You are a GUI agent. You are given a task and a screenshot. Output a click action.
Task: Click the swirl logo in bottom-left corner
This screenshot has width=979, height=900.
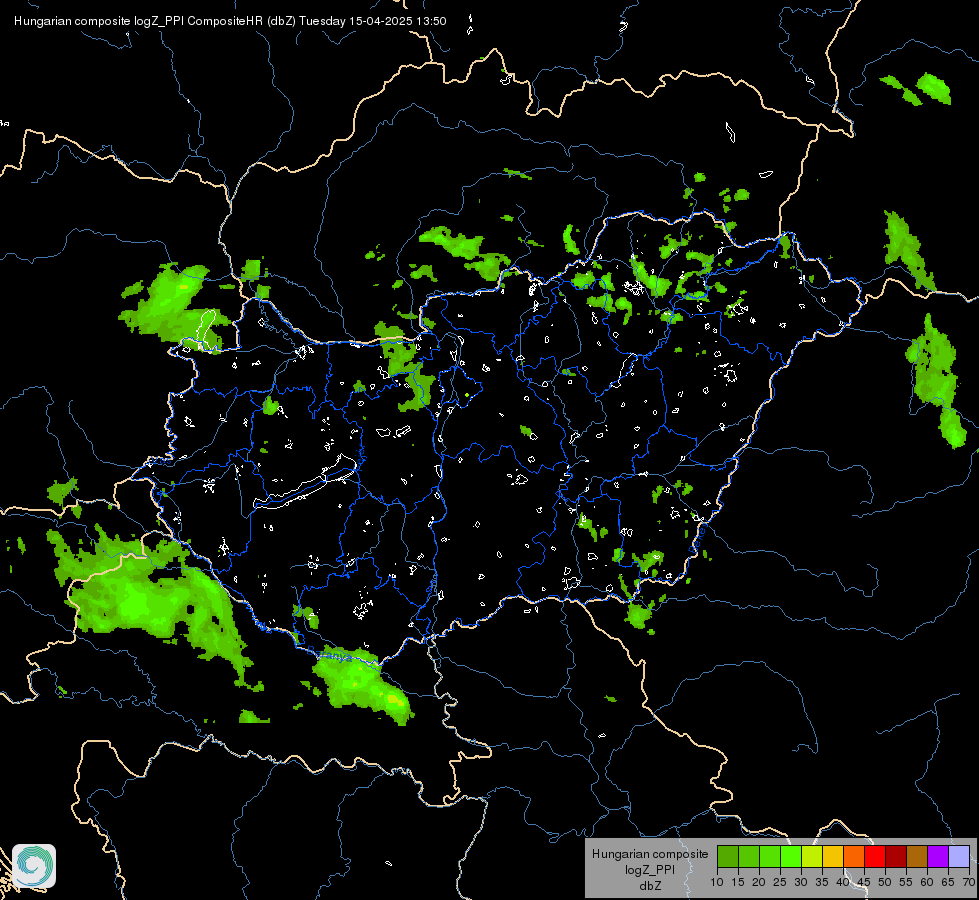[34, 866]
